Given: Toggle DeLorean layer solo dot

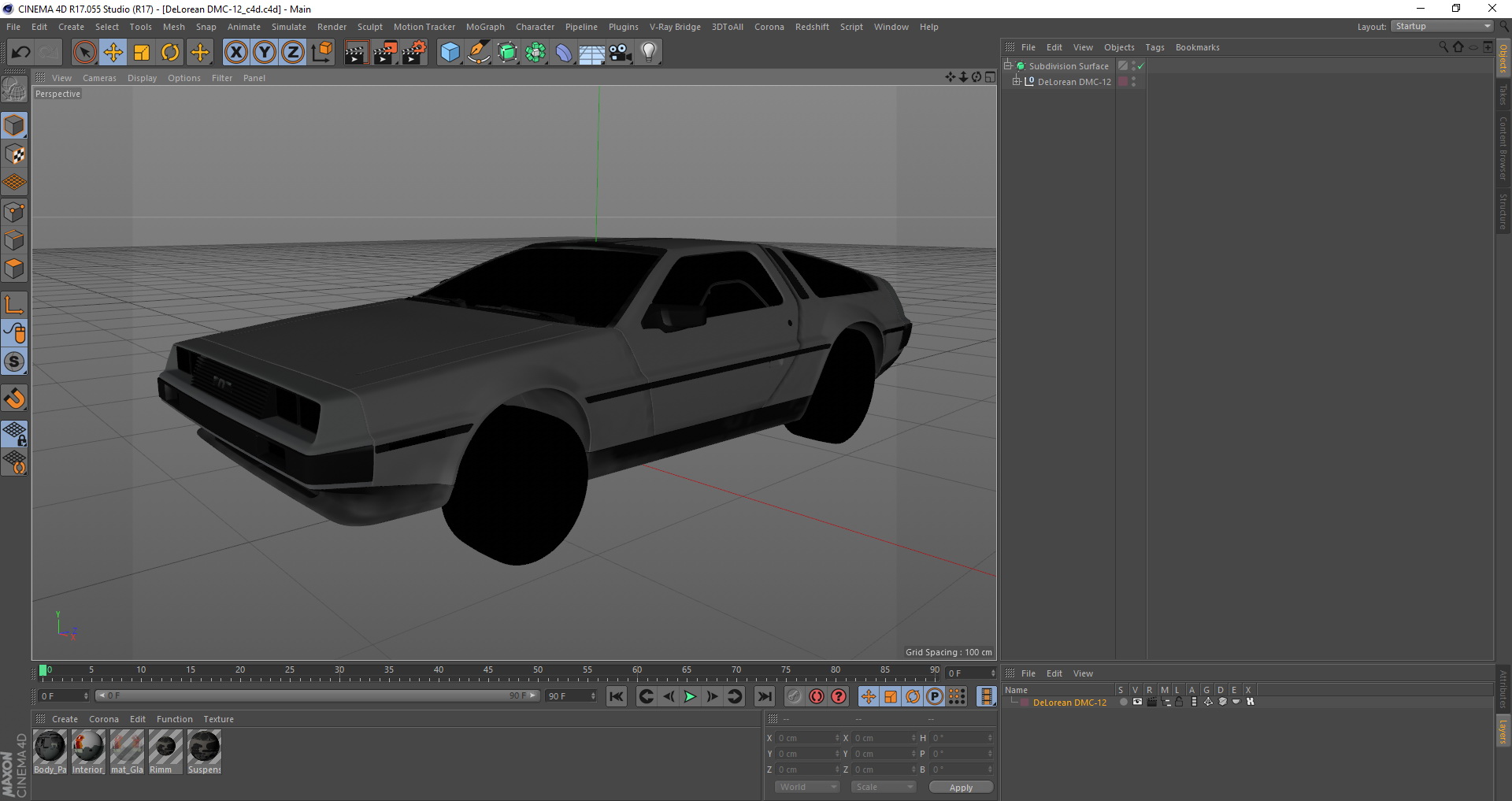Looking at the screenshot, I should point(1124,702).
